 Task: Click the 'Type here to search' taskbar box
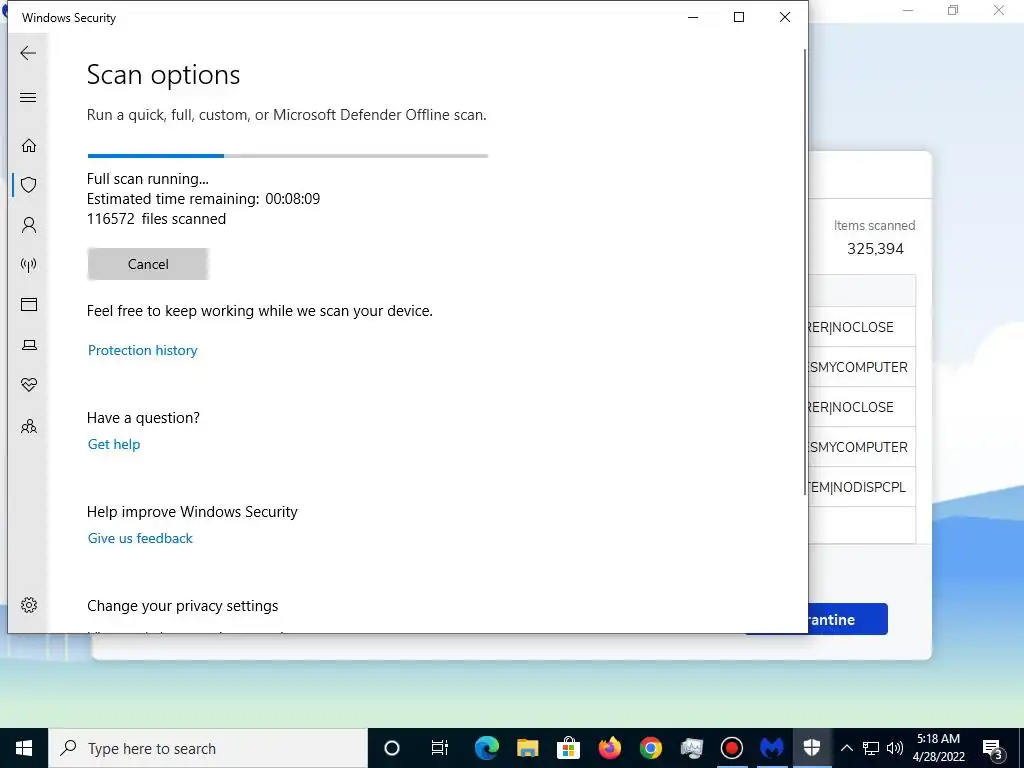208,748
